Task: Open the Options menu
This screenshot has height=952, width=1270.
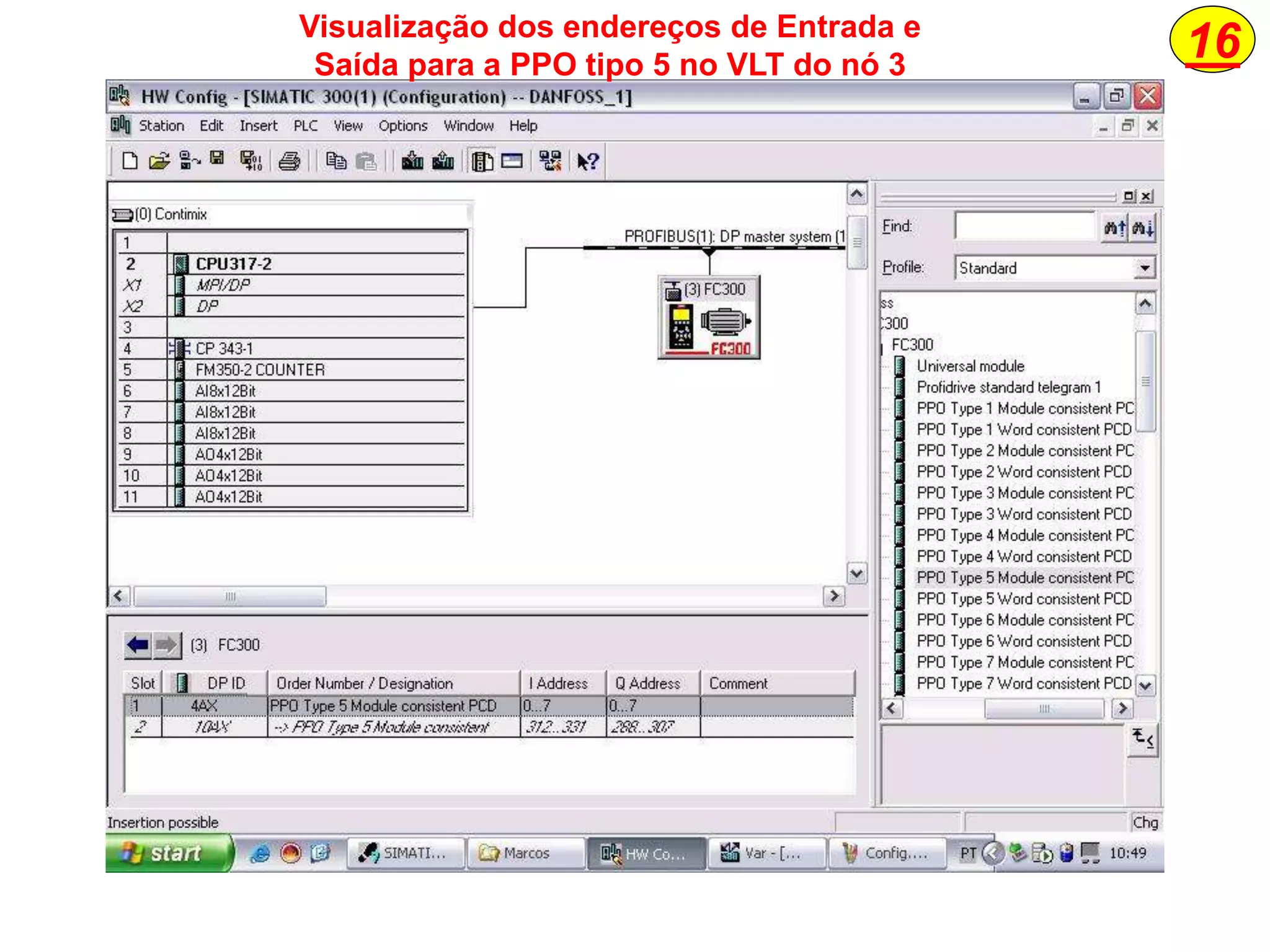Action: (x=403, y=126)
